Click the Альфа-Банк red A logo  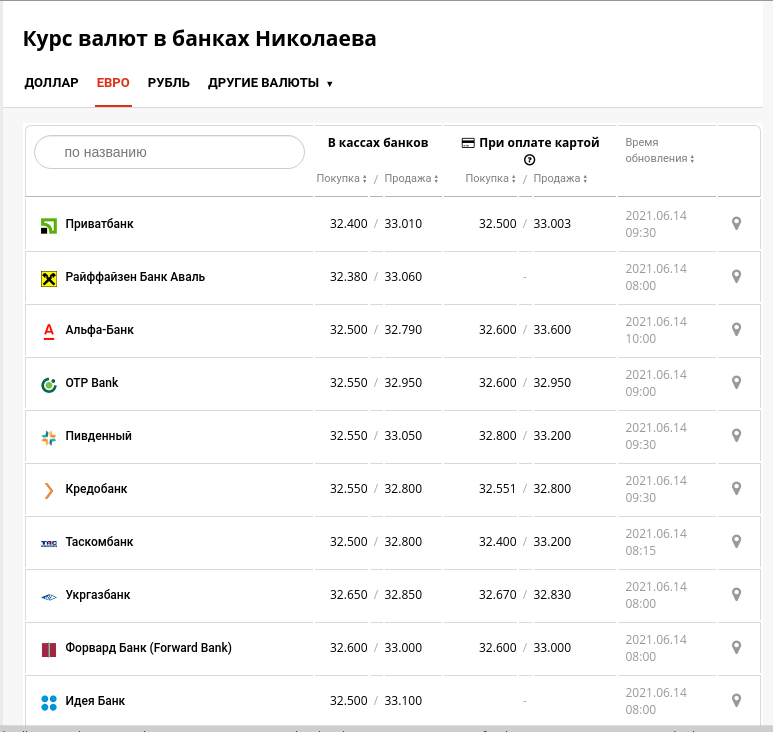tap(49, 332)
